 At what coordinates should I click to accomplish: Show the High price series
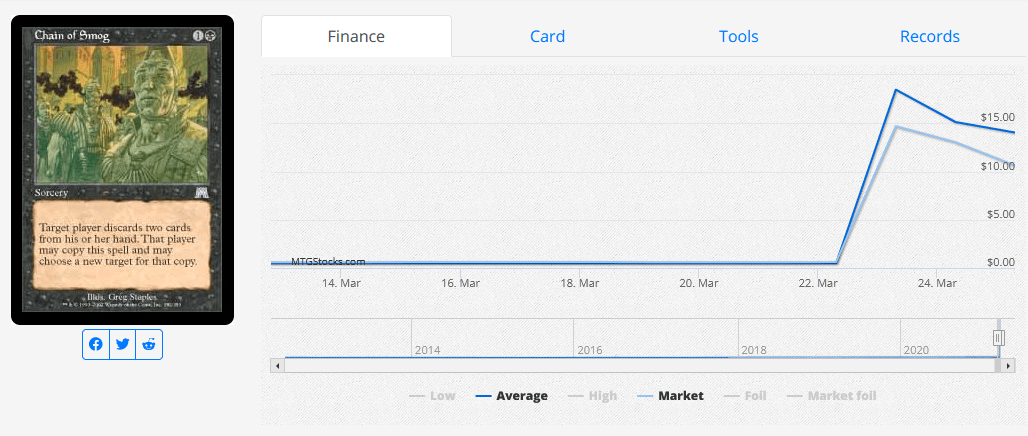pos(593,396)
